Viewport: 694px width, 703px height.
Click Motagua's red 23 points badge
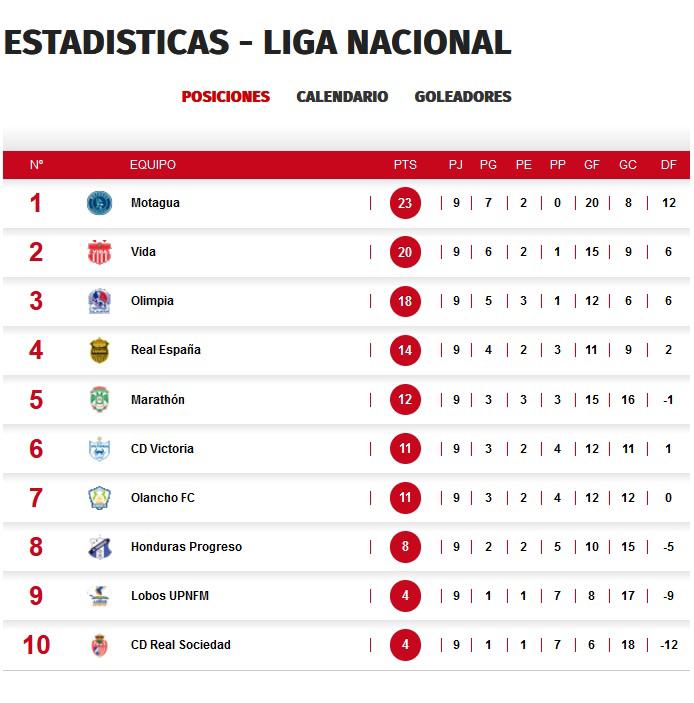point(405,203)
